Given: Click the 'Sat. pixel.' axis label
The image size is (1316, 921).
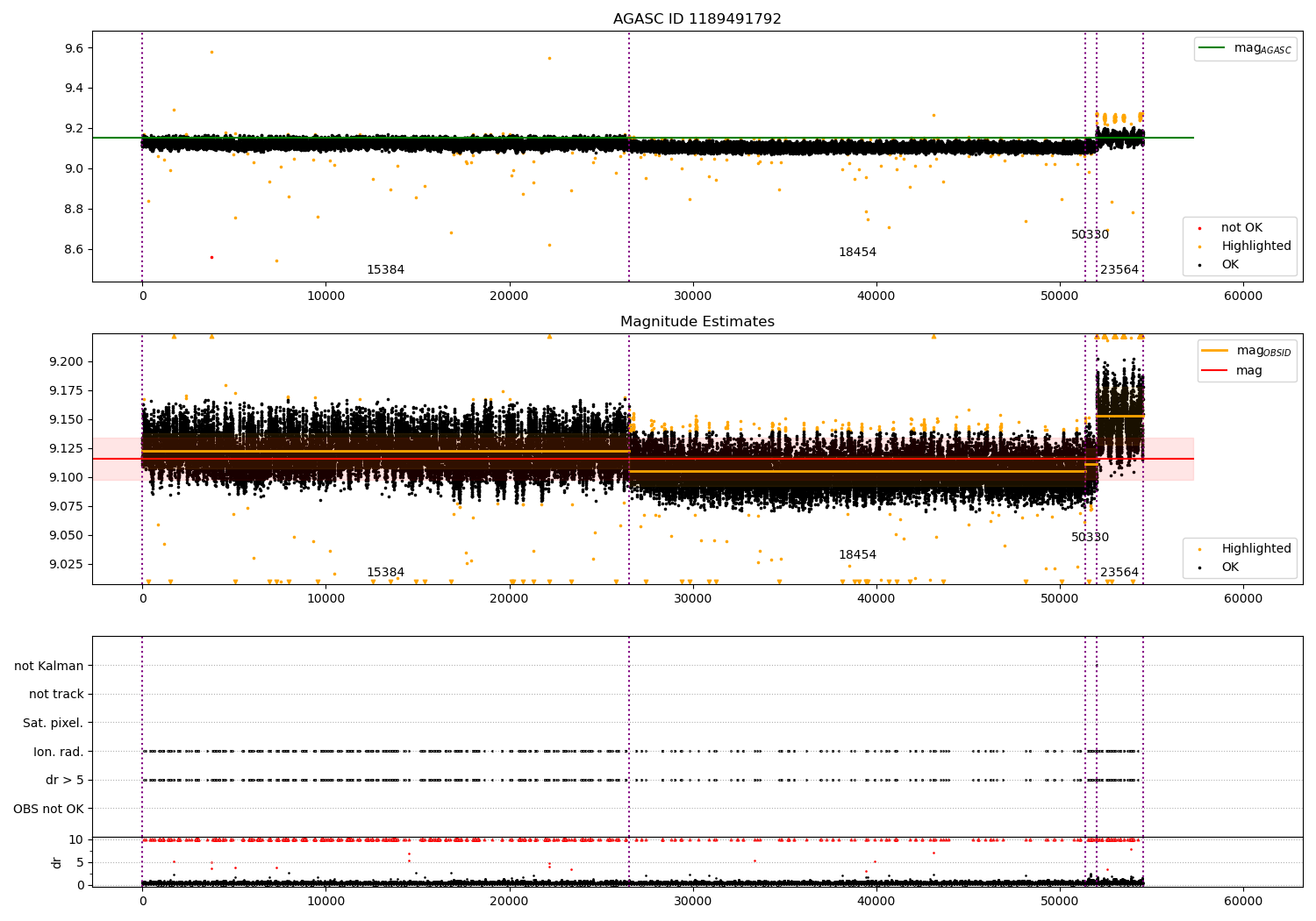Looking at the screenshot, I should [x=54, y=723].
